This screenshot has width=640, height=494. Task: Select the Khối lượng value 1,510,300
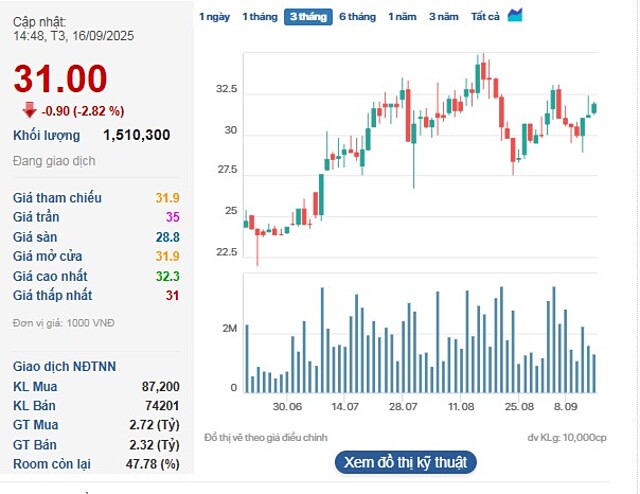(136, 135)
